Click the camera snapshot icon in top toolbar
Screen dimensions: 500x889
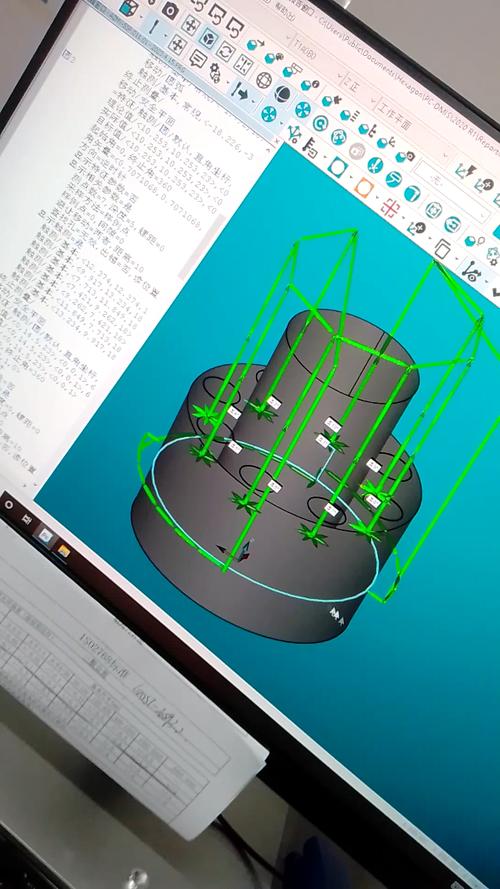171,10
